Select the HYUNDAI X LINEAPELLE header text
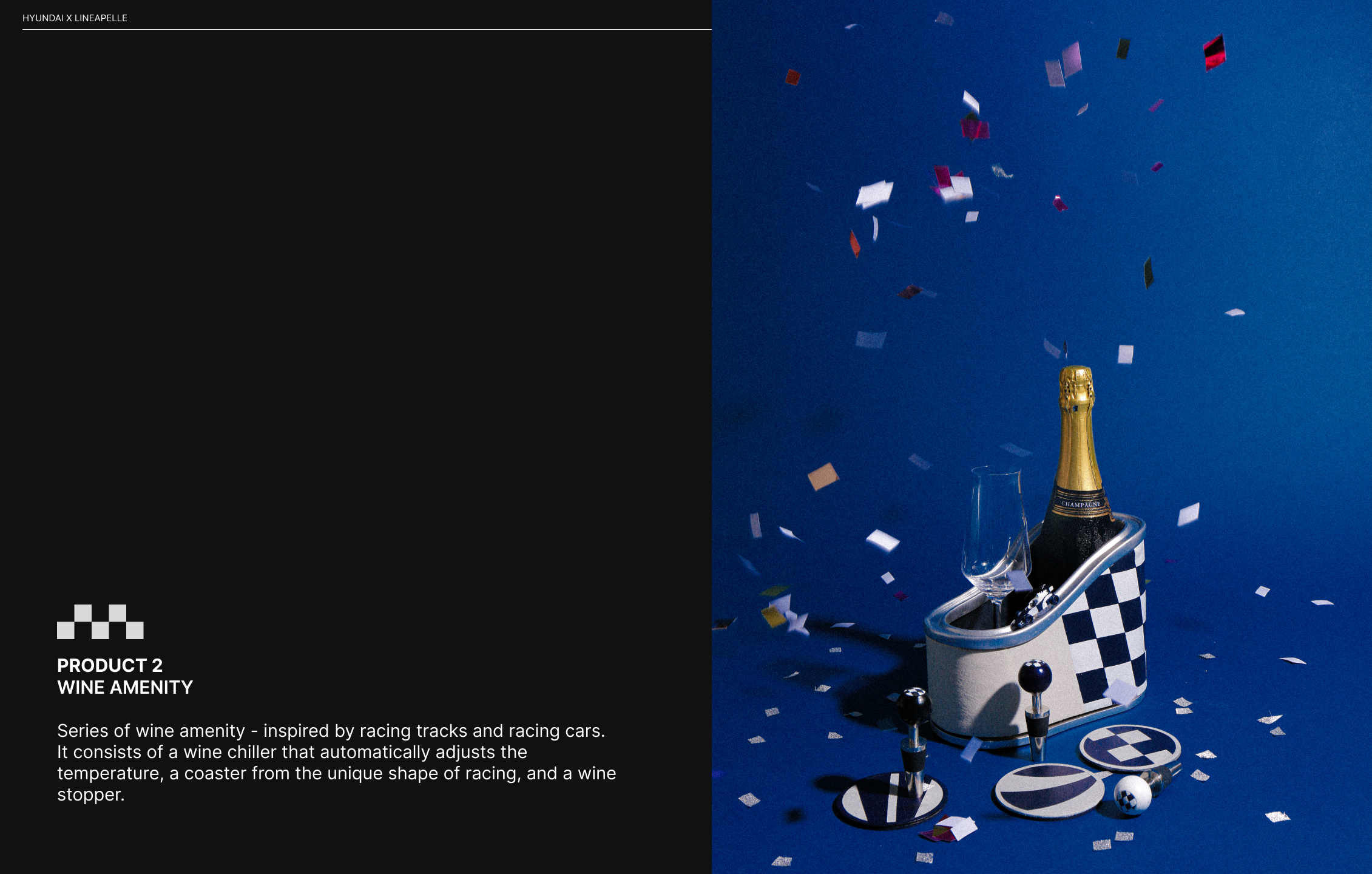 (x=75, y=18)
